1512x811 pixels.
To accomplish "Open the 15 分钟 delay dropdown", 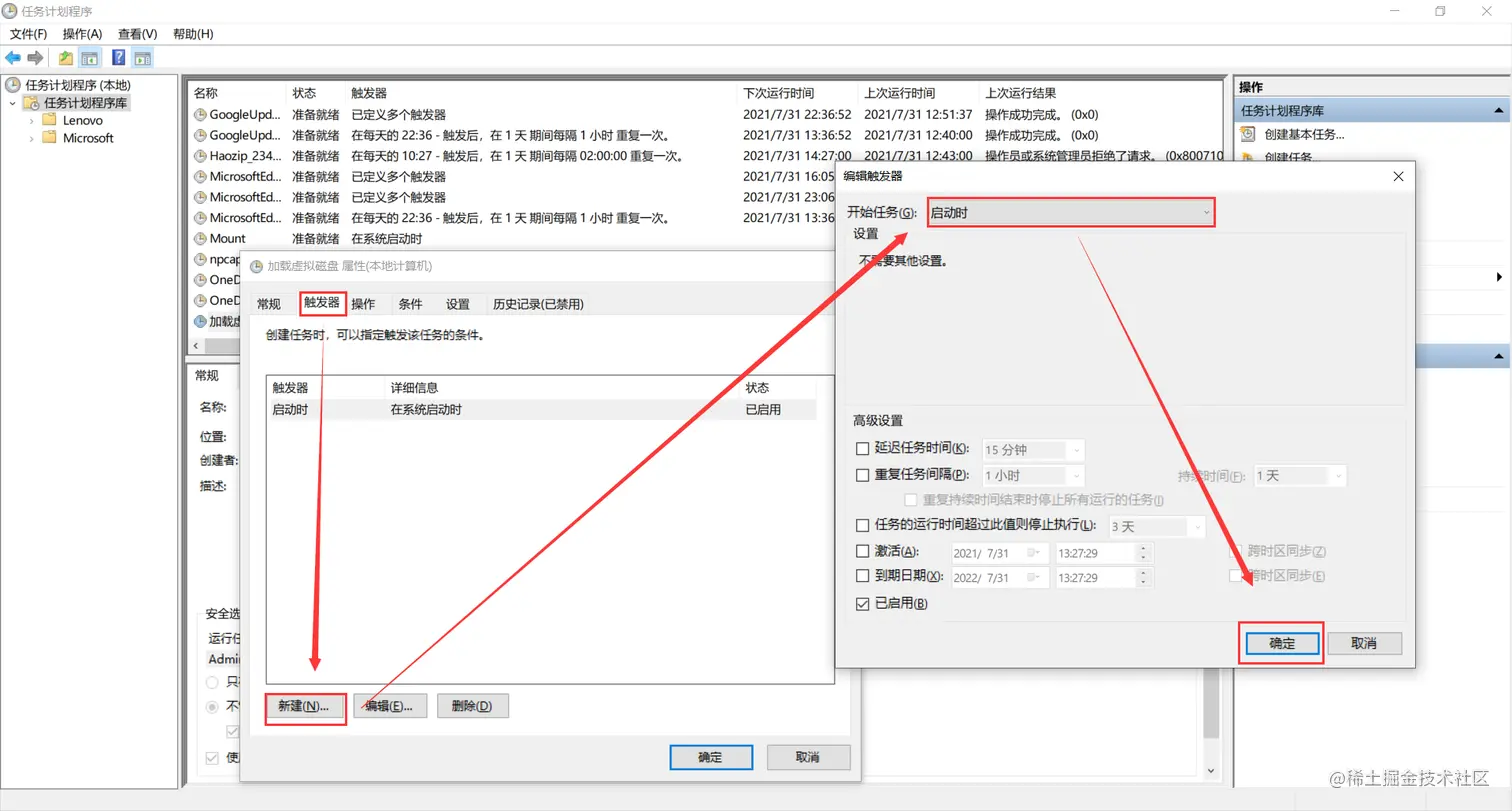I will [1033, 450].
